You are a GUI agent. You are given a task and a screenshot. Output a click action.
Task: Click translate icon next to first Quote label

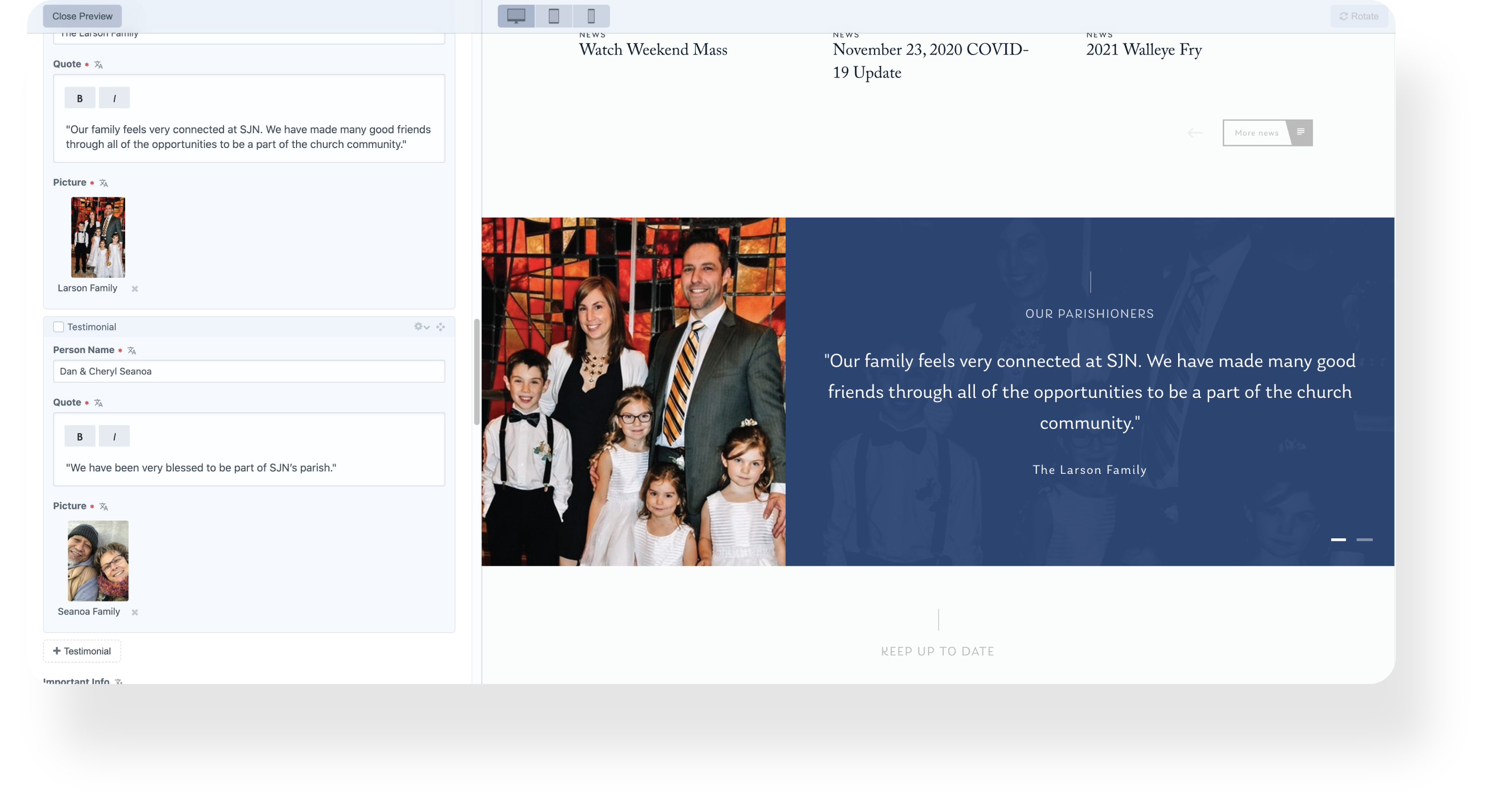click(x=98, y=65)
